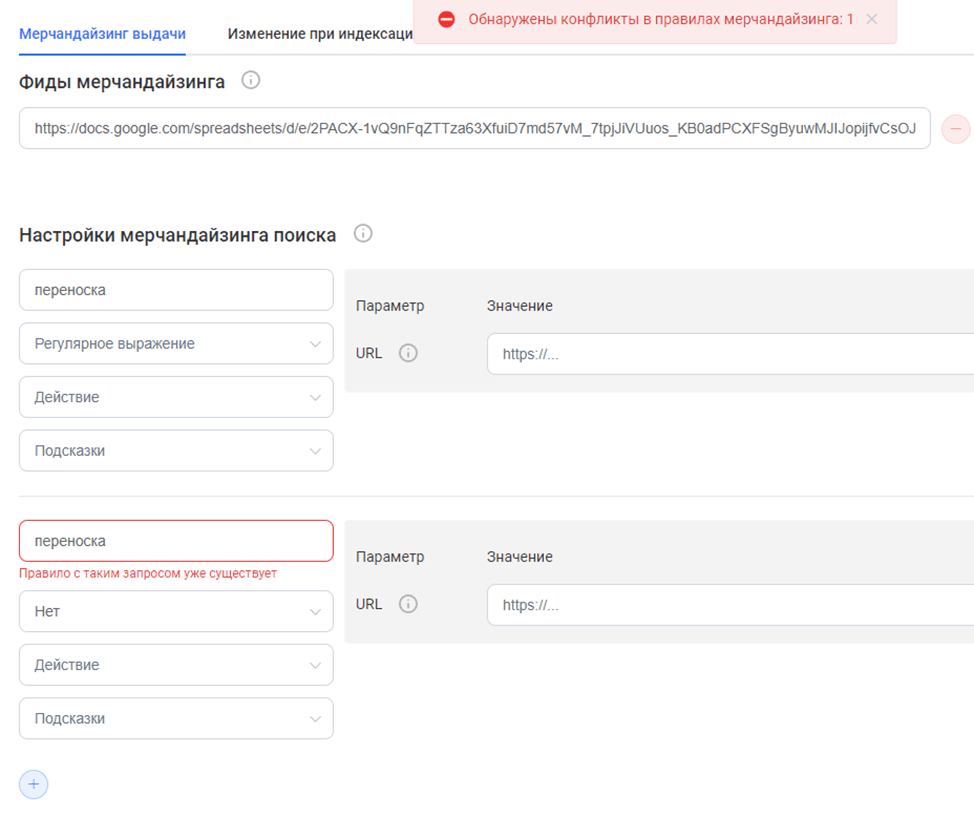Dismiss the conflicts error notification

pyautogui.click(x=872, y=19)
